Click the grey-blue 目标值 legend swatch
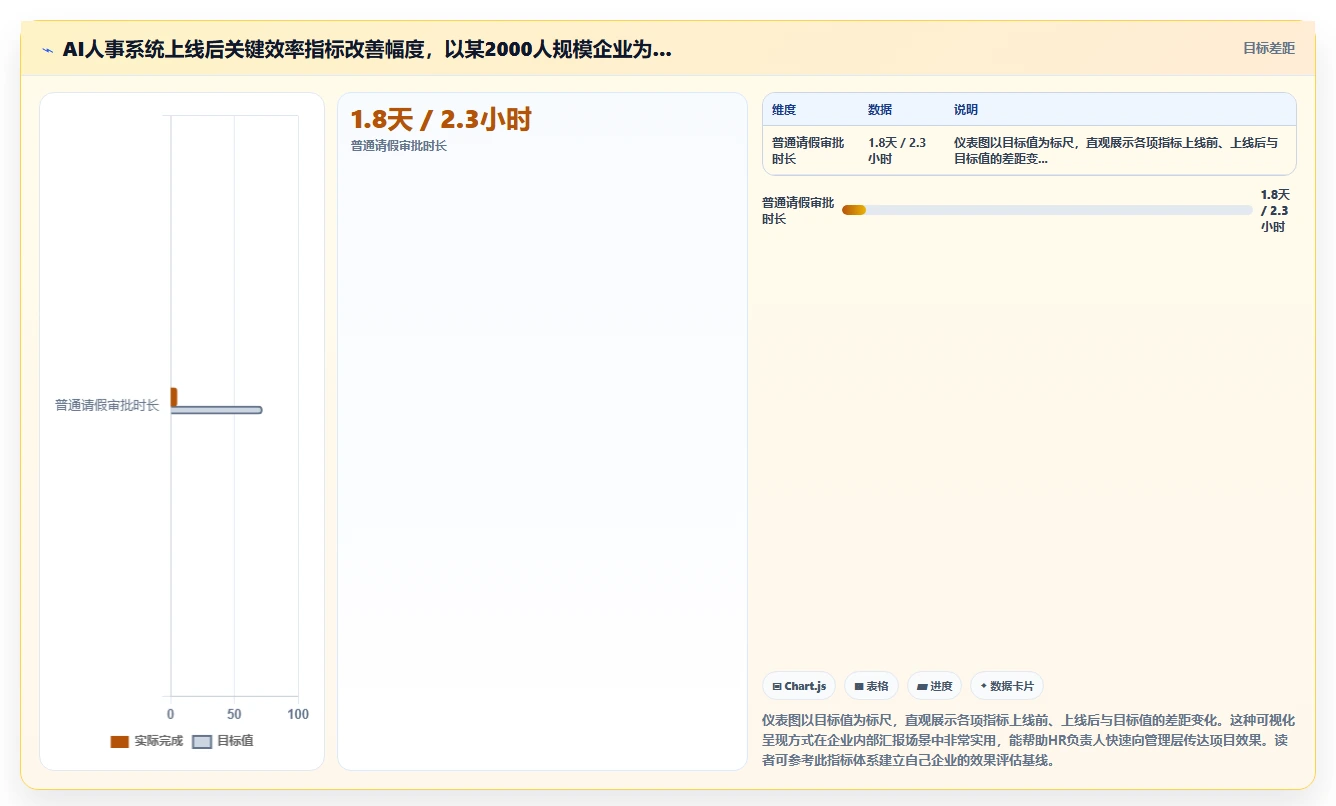 click(x=202, y=741)
